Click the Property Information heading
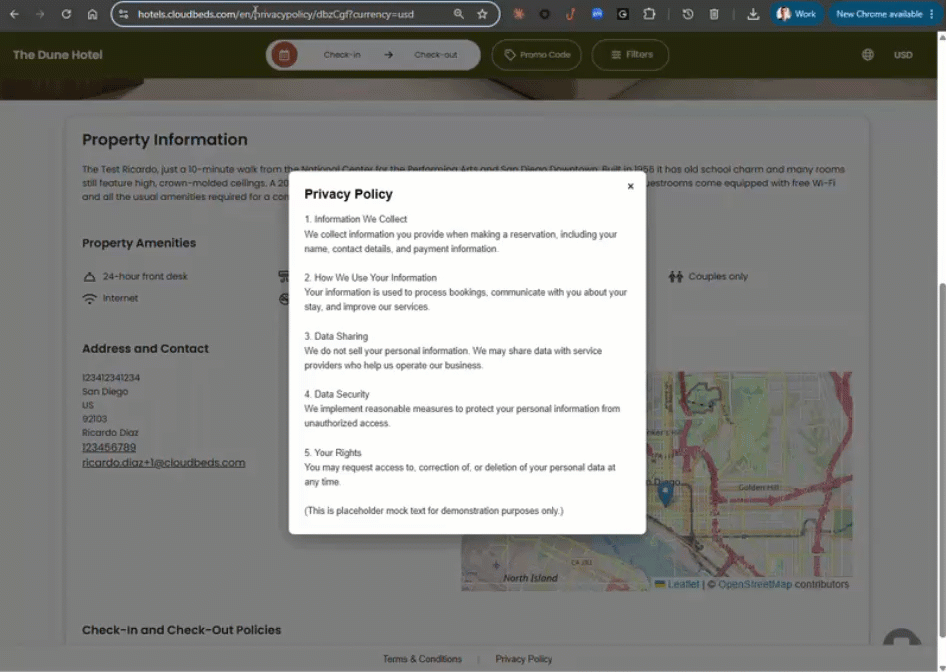The width and height of the screenshot is (946, 672). click(x=165, y=139)
